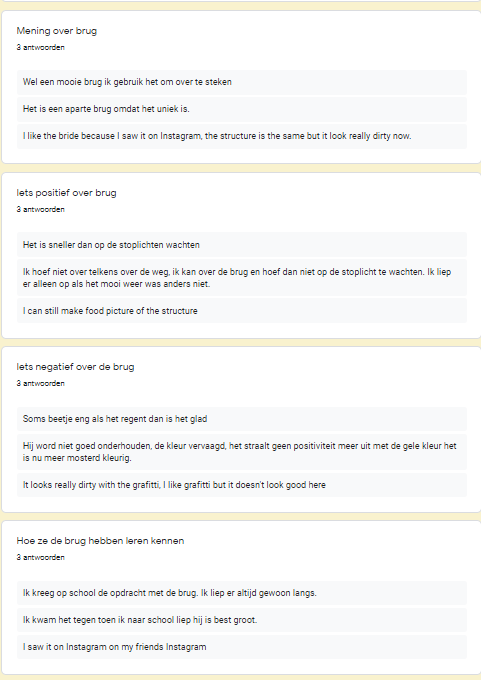Click the 'Iets positief over brug' heading
Screen dimensions: 481x680
coord(66,193)
